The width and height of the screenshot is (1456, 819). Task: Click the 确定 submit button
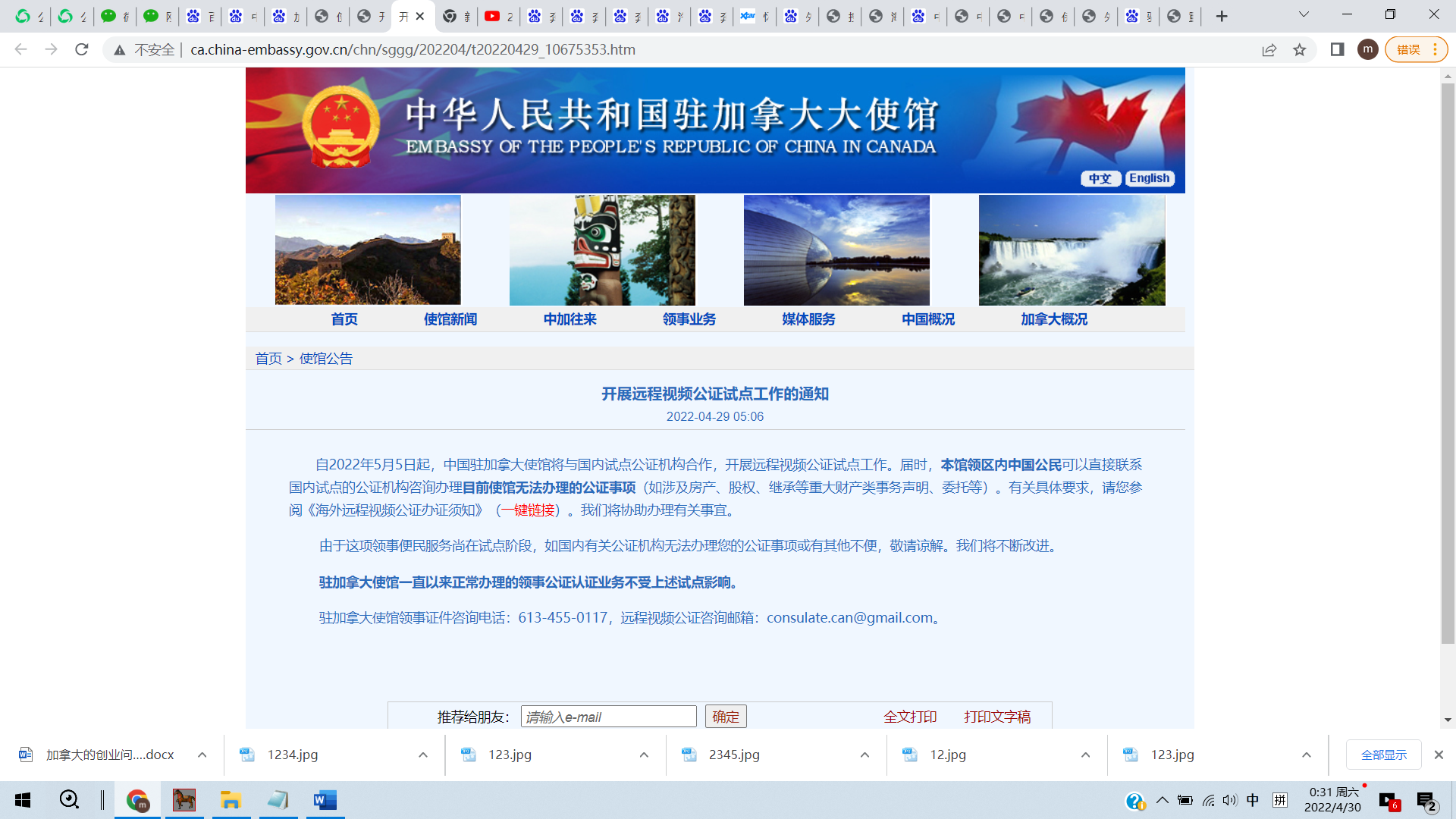(x=726, y=717)
